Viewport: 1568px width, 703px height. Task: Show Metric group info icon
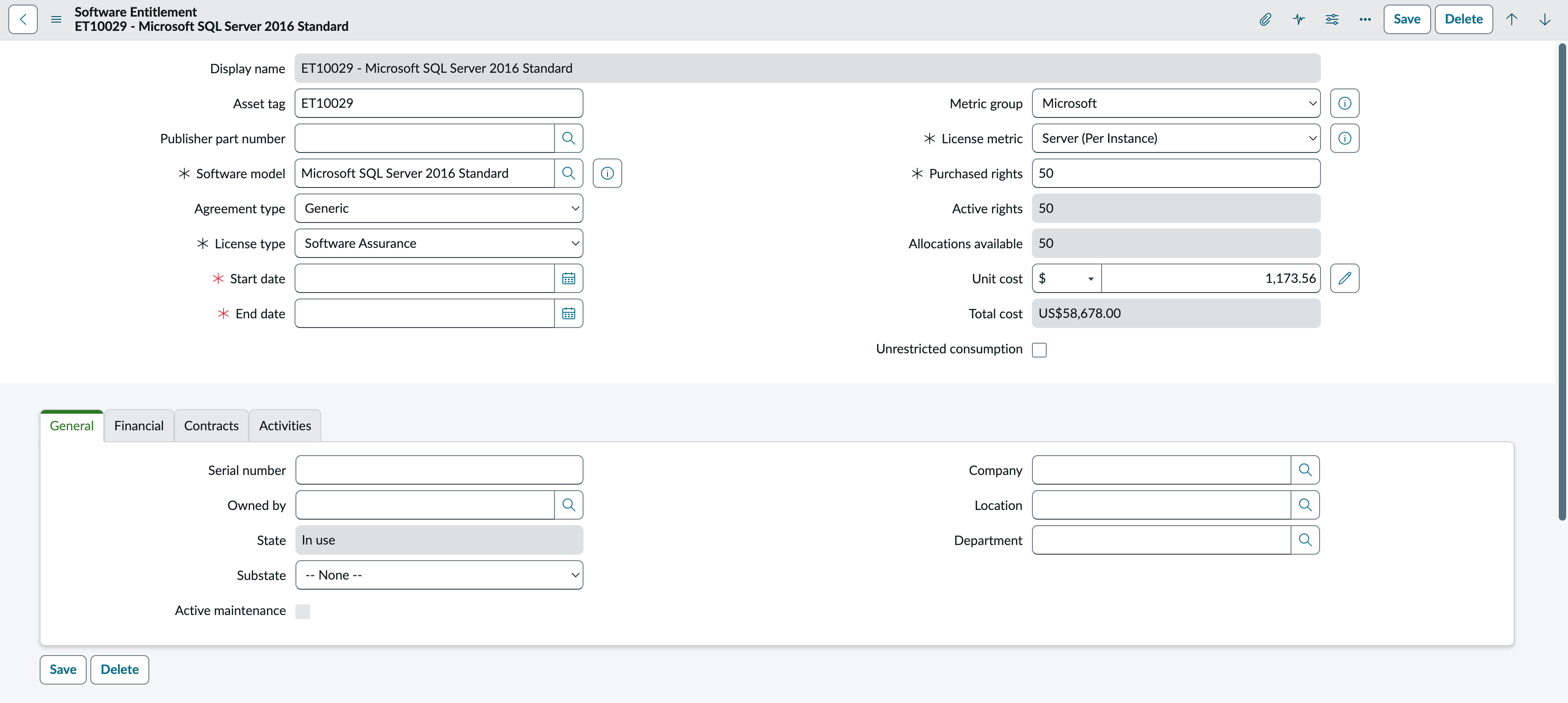(1344, 104)
